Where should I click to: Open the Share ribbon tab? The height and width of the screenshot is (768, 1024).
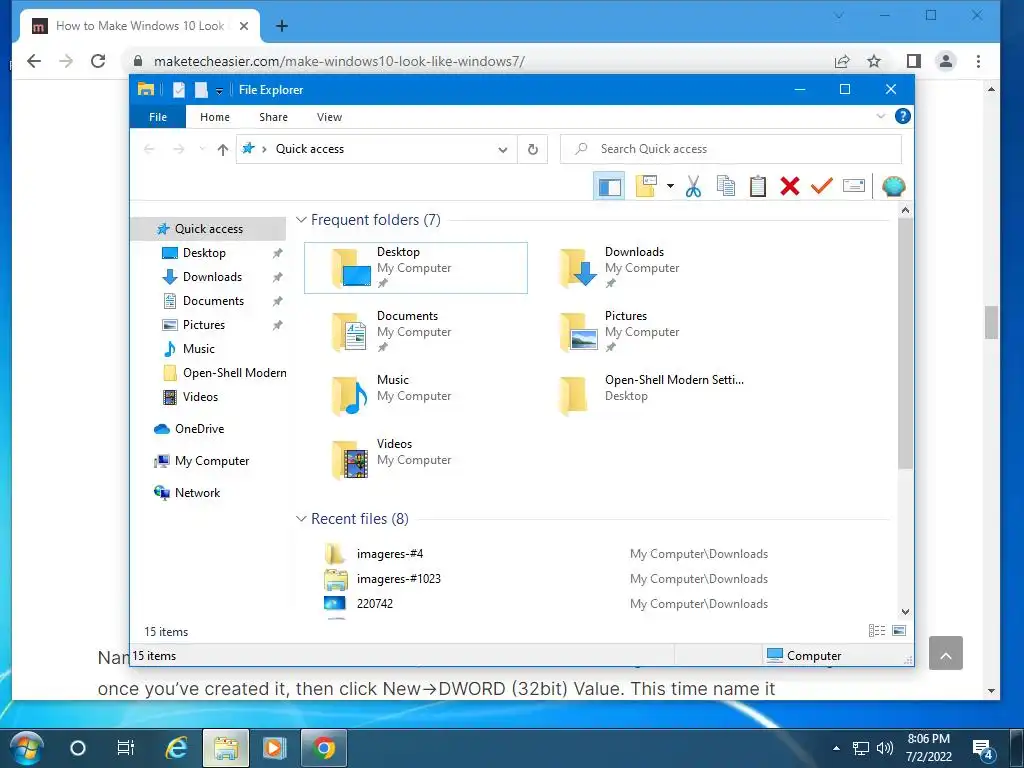[x=273, y=117]
